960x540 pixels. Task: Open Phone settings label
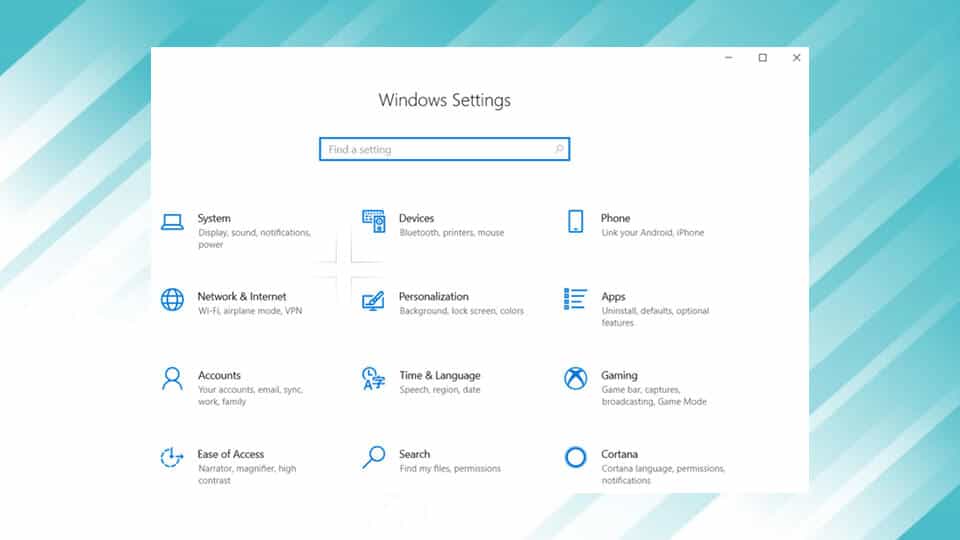(x=615, y=218)
